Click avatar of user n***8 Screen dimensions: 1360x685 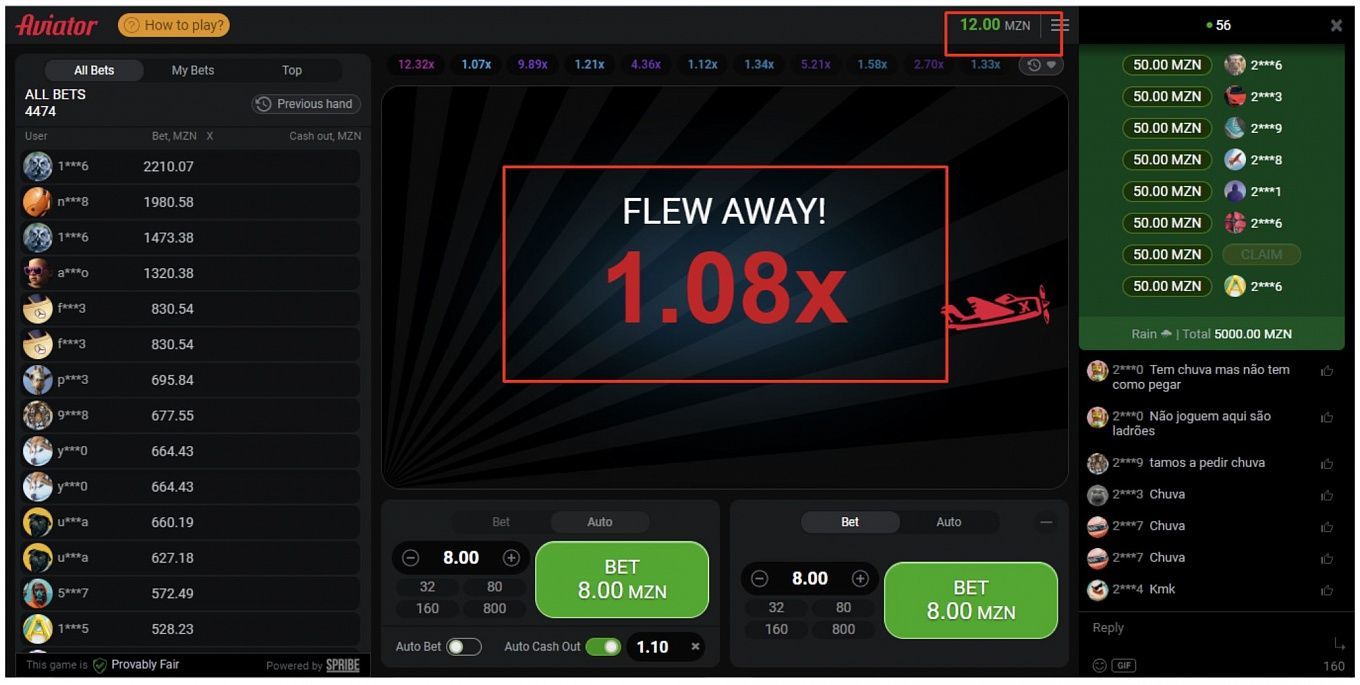[x=37, y=202]
